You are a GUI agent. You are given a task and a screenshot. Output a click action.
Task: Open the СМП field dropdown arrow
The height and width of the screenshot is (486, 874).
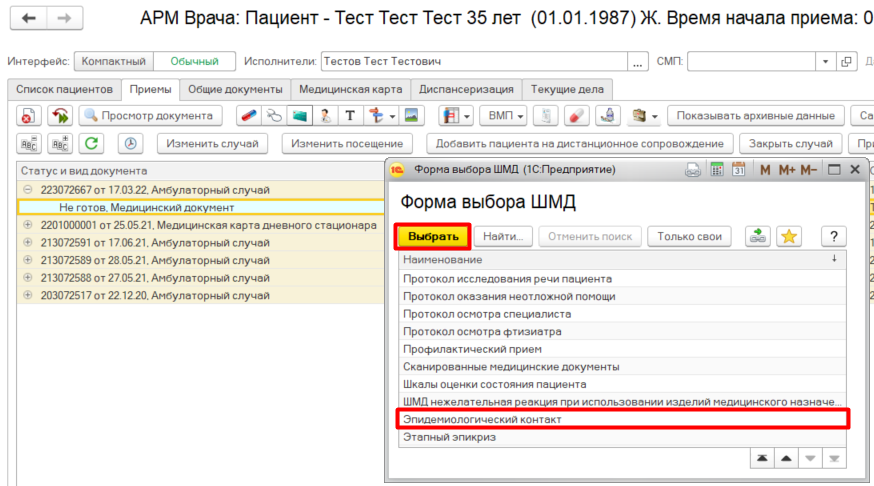point(825,62)
